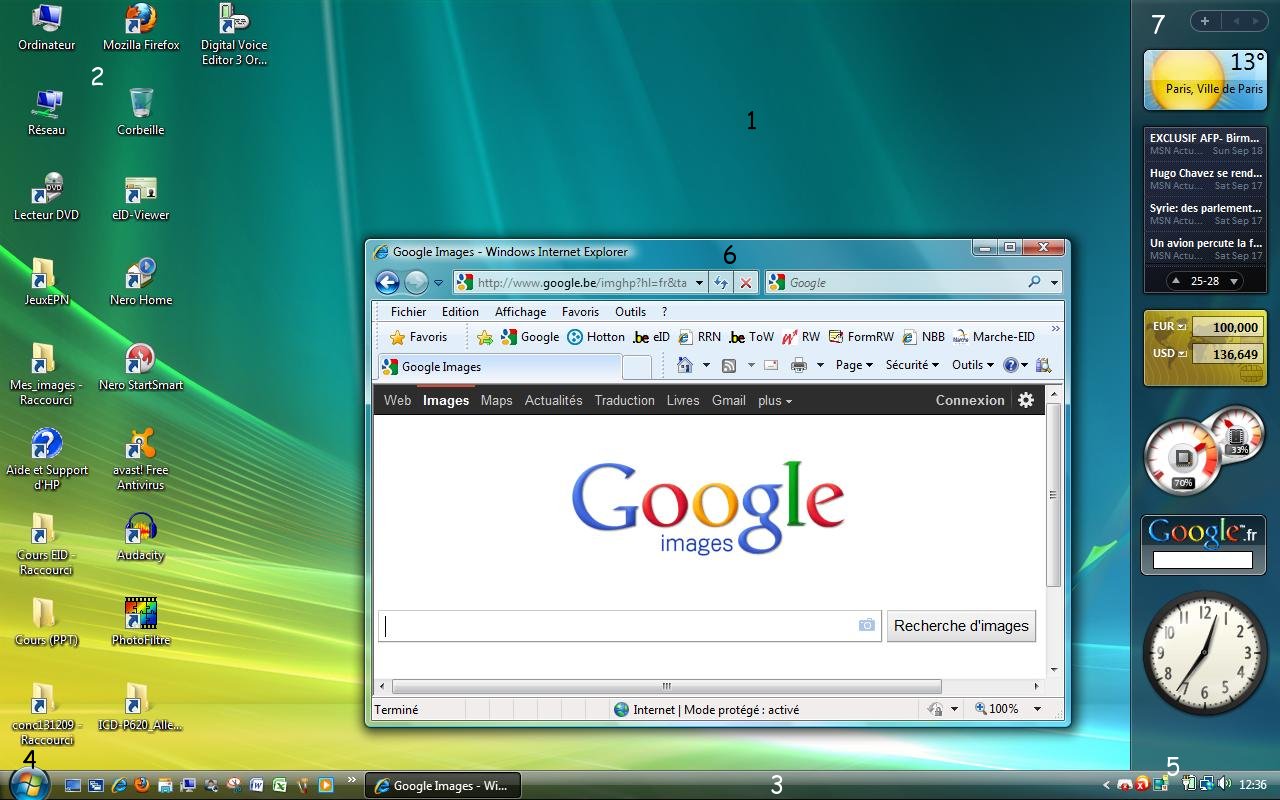Refresh the page in Internet Explorer
The height and width of the screenshot is (800, 1280).
tap(720, 283)
